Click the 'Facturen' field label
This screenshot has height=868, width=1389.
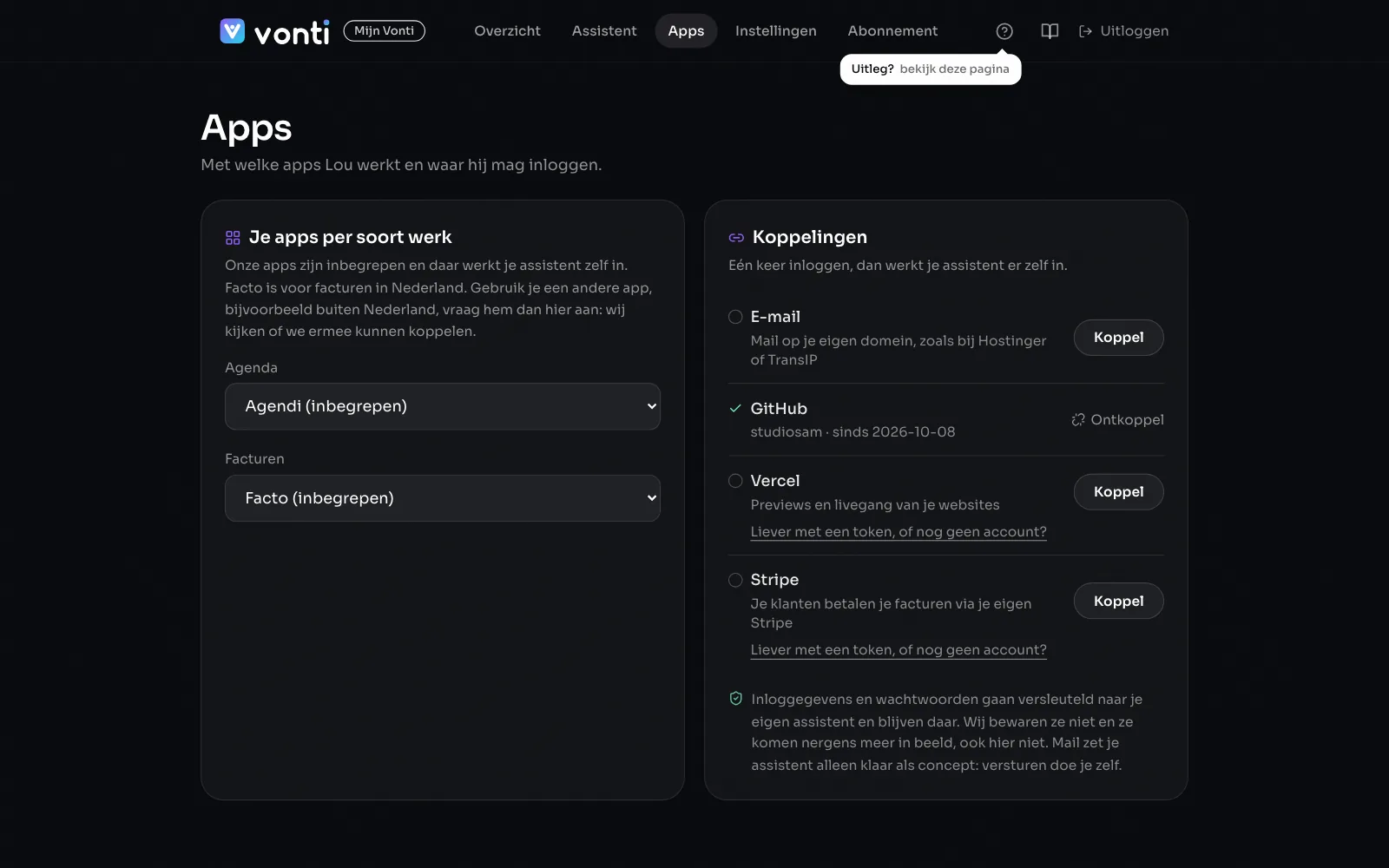(x=254, y=459)
